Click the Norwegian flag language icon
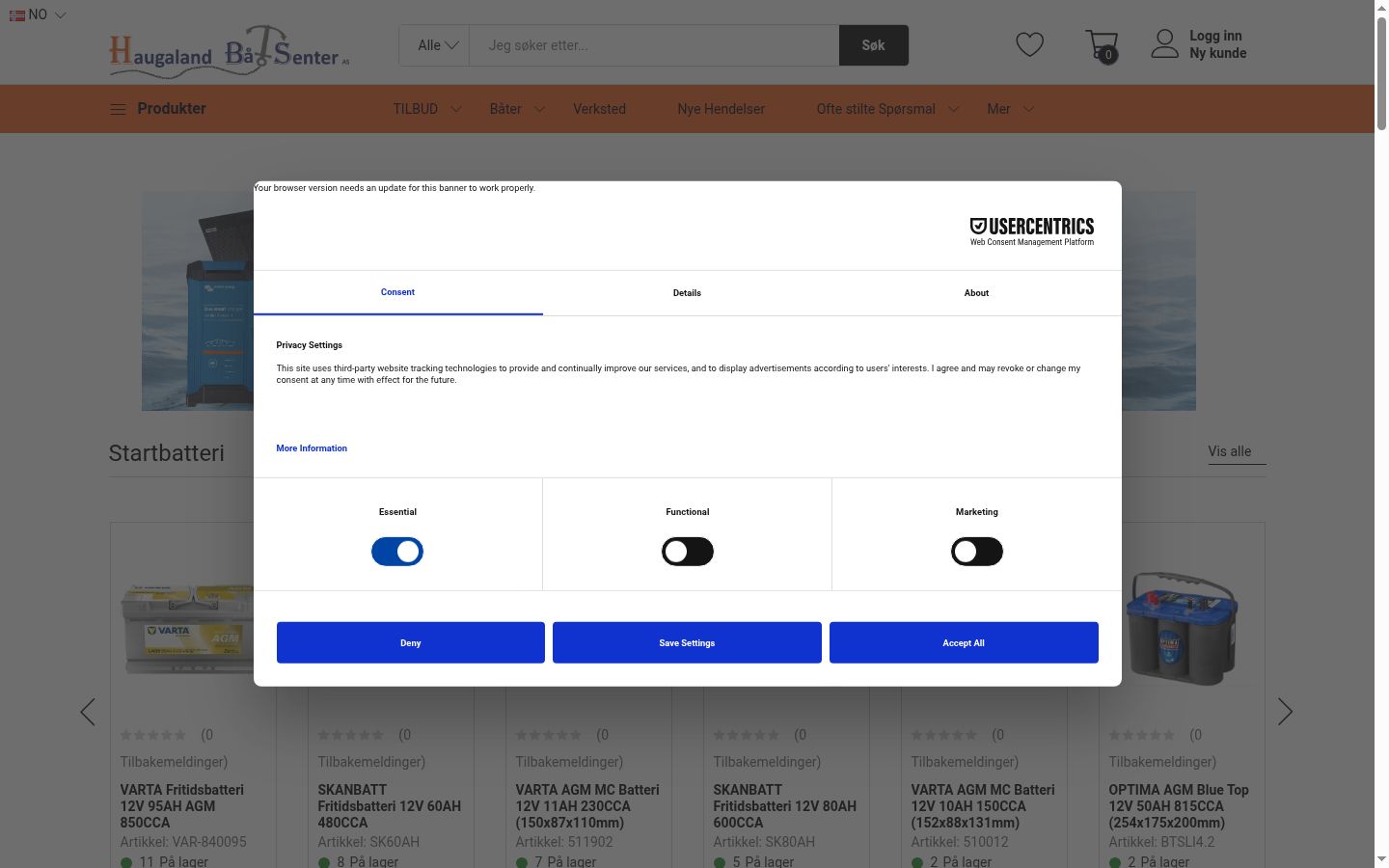The width and height of the screenshot is (1389, 868). coord(17,15)
